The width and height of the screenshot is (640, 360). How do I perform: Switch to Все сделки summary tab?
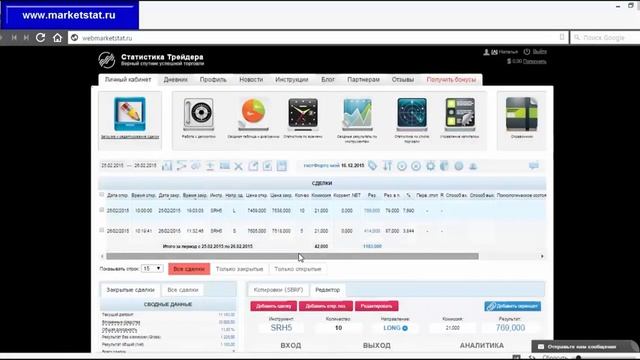coord(182,290)
